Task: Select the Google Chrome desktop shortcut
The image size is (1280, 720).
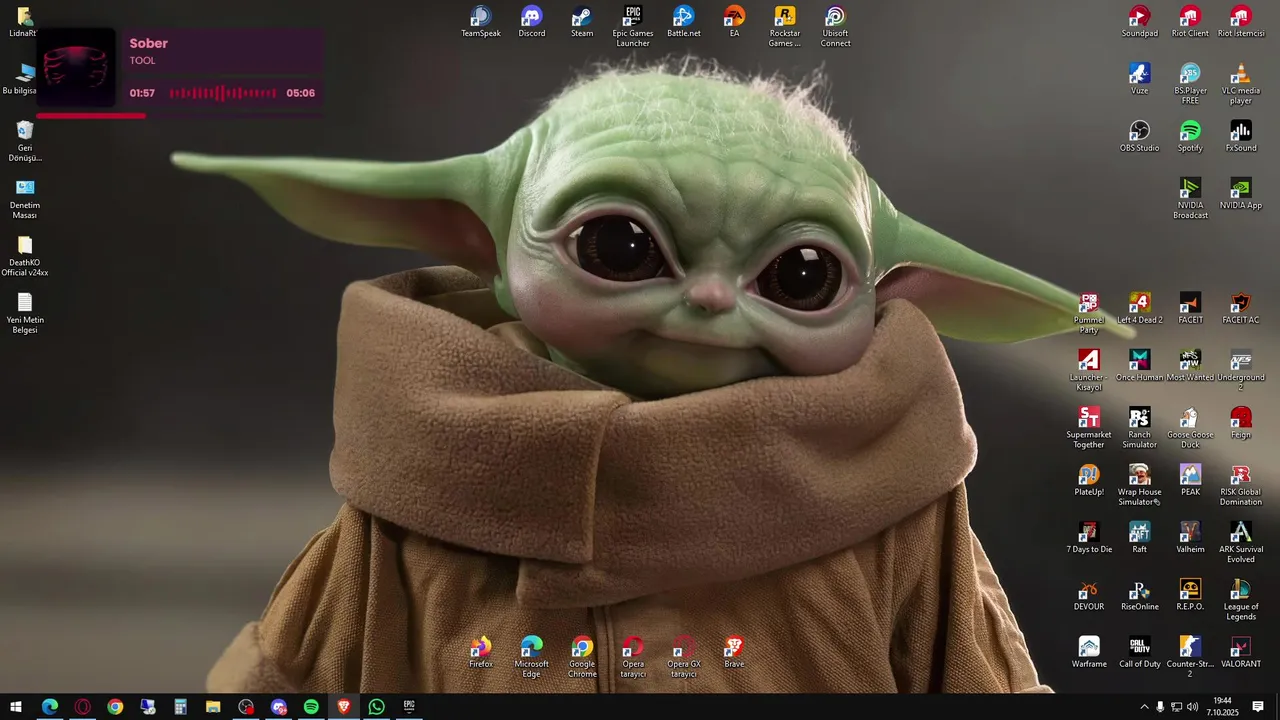Action: (x=582, y=657)
